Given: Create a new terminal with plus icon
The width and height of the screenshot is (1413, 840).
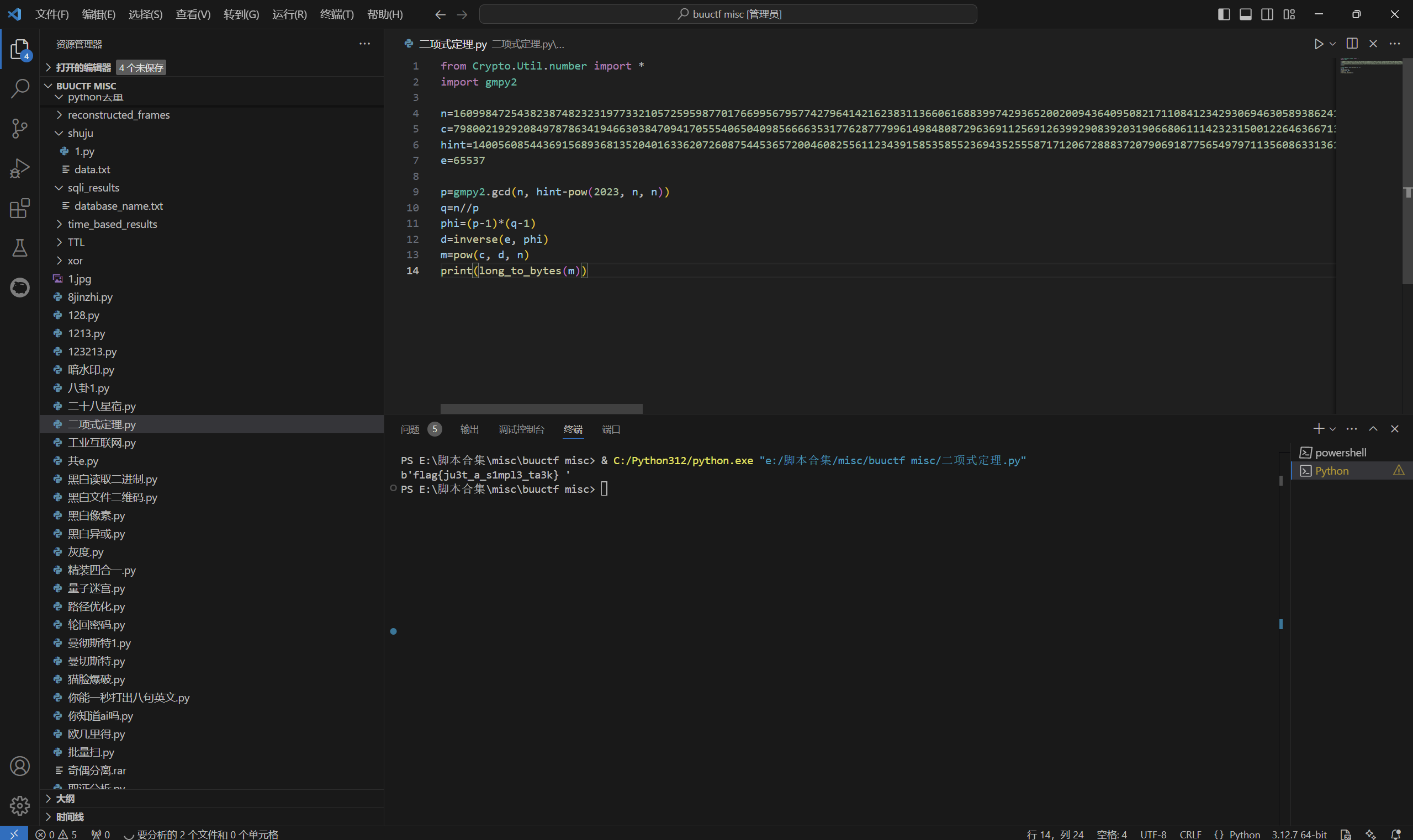Looking at the screenshot, I should (1319, 429).
